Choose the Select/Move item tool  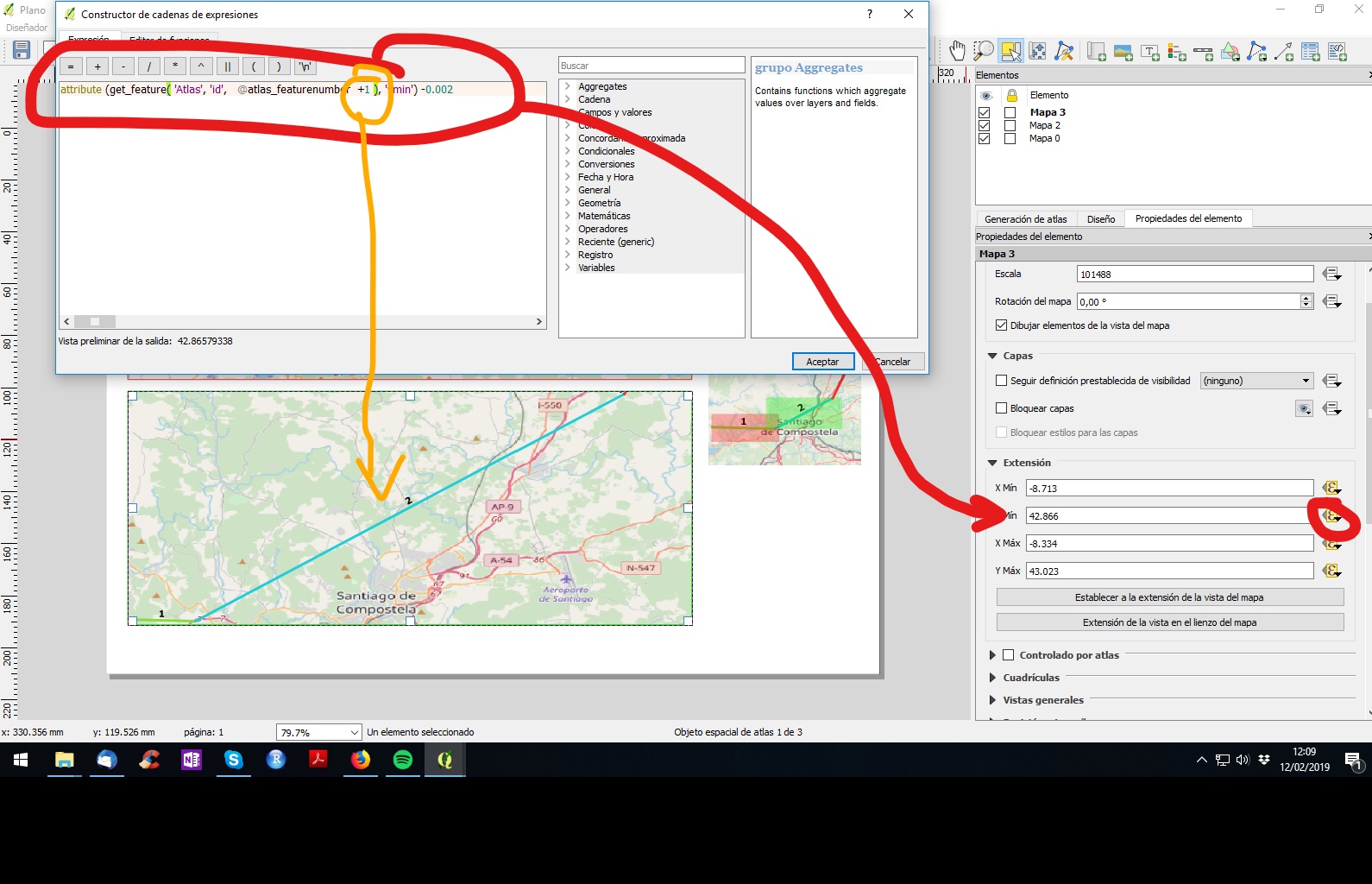[1010, 51]
